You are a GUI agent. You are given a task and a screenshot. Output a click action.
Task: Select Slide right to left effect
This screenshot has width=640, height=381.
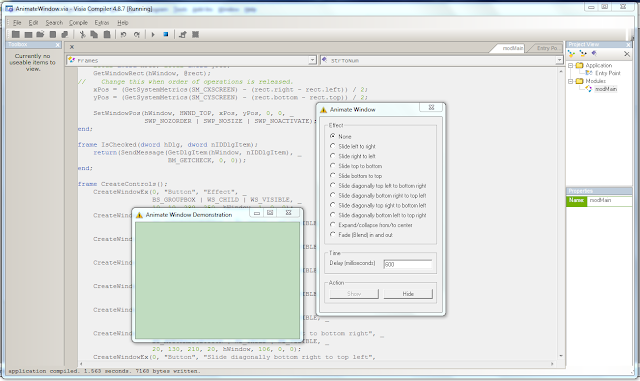click(333, 156)
